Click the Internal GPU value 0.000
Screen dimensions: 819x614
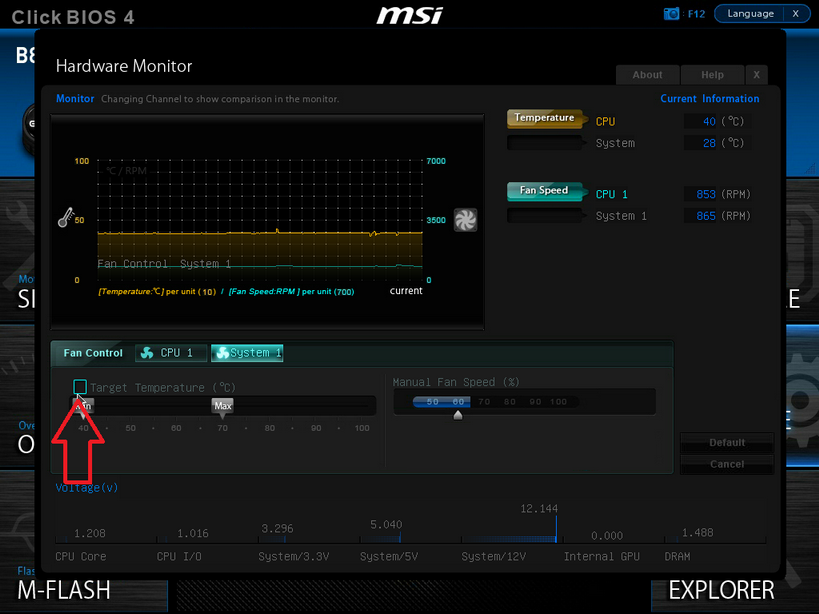click(607, 536)
